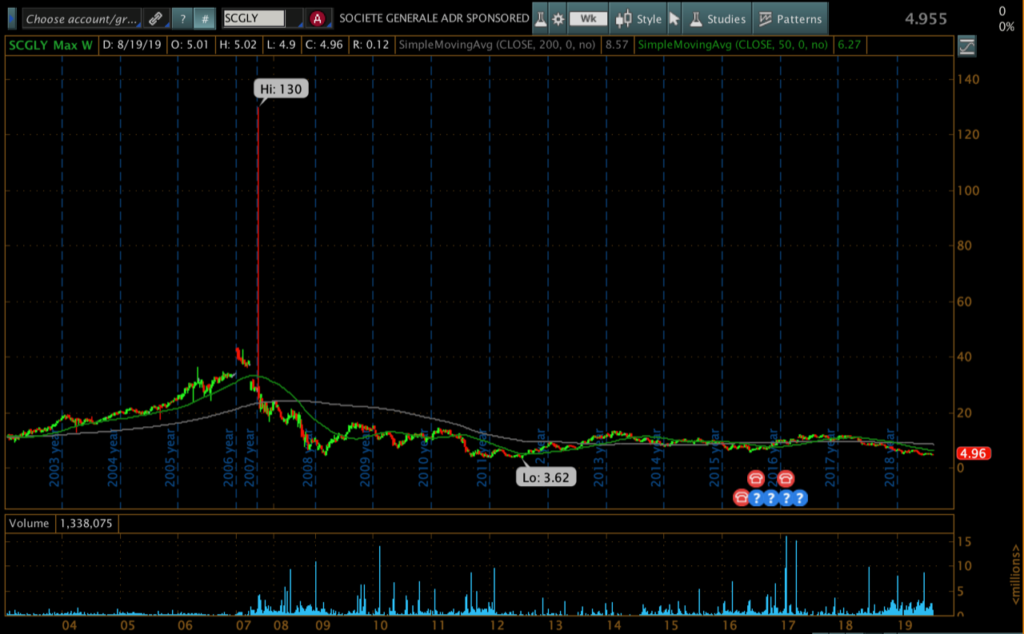Click the SCGLY Max W chart label
This screenshot has width=1024, height=634.
(51, 45)
